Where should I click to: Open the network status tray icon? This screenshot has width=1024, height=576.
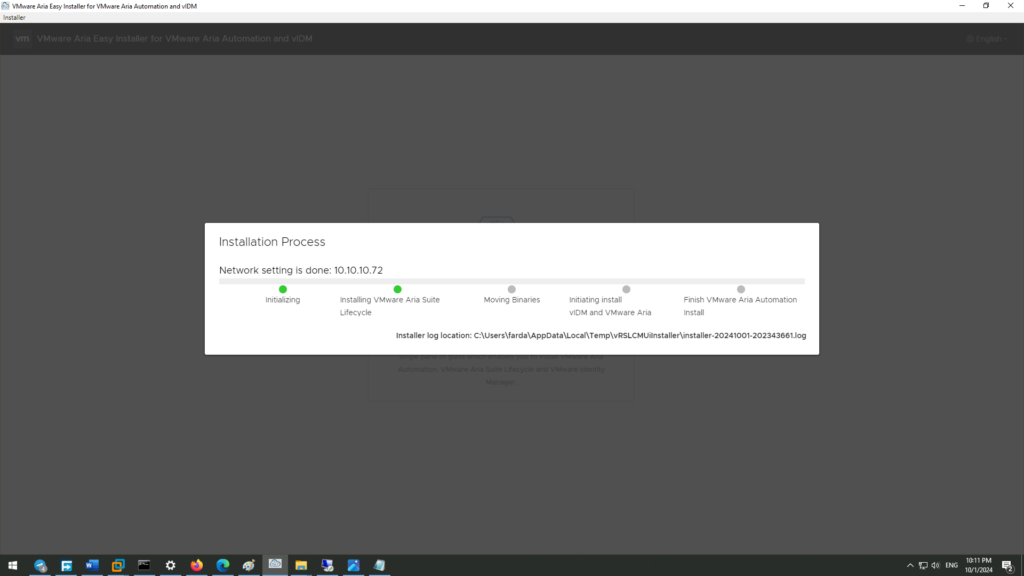[x=923, y=566]
